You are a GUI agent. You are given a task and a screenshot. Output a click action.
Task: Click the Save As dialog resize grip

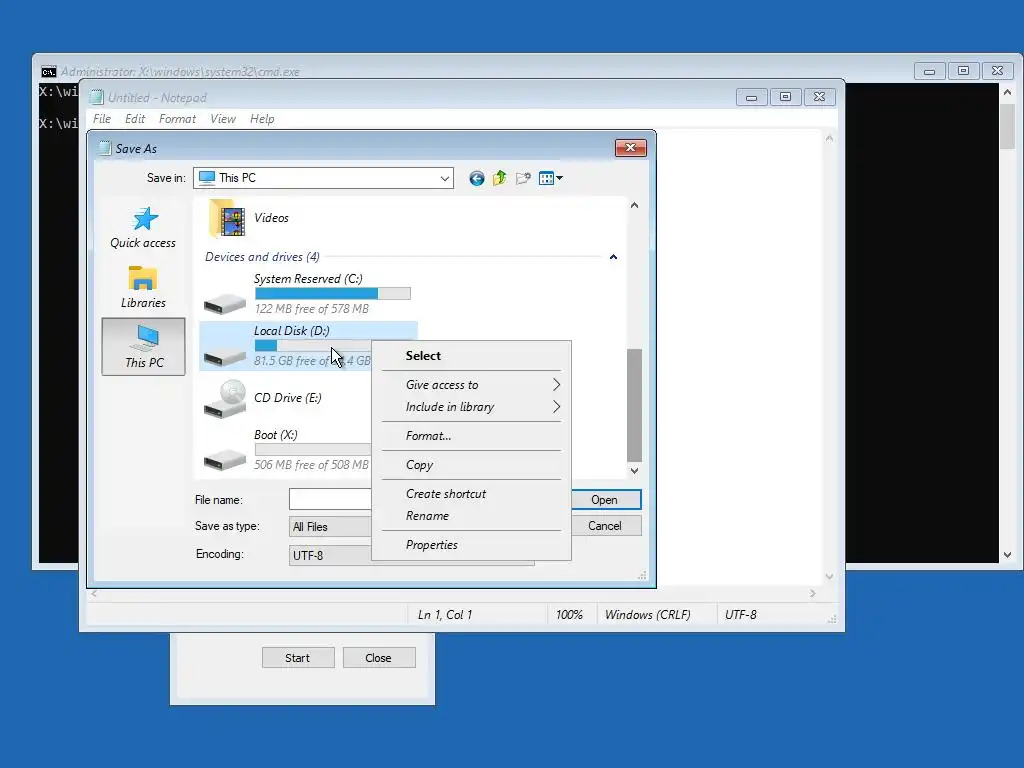[642, 575]
